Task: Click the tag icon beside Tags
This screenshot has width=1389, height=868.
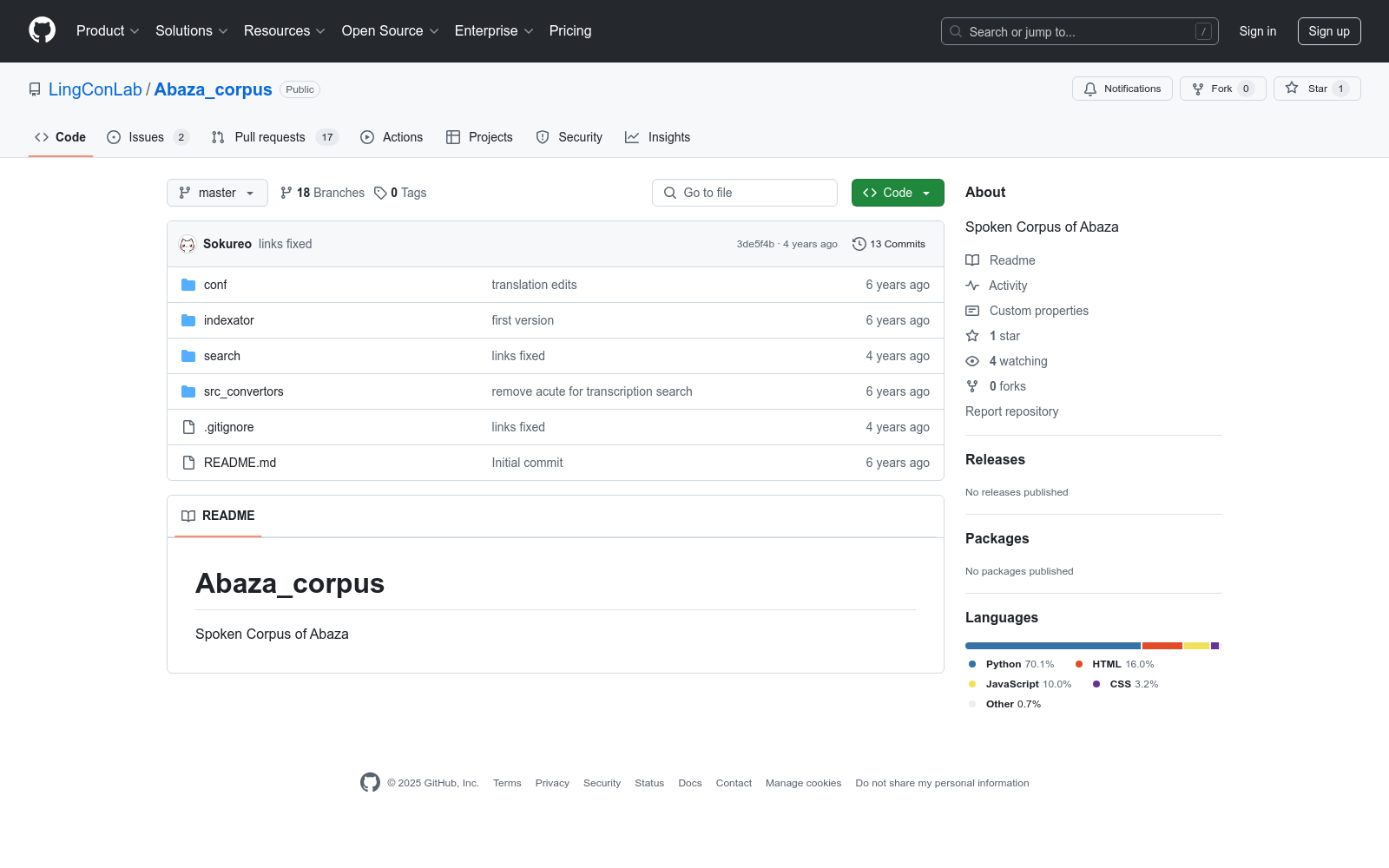Action: point(380,193)
